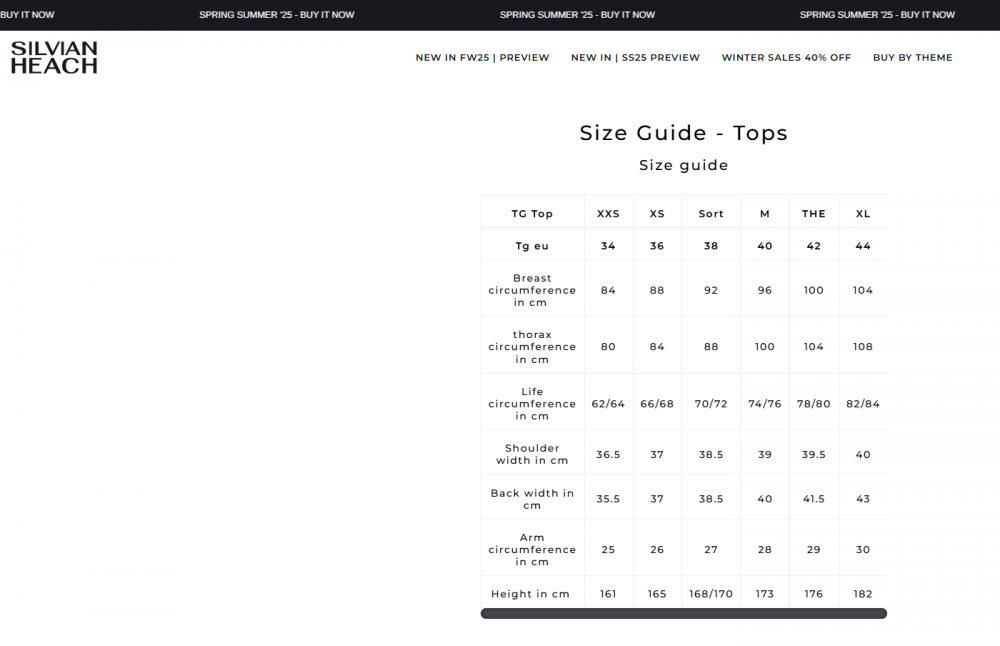Click the XL column header
This screenshot has height=646, width=1000.
coord(863,214)
